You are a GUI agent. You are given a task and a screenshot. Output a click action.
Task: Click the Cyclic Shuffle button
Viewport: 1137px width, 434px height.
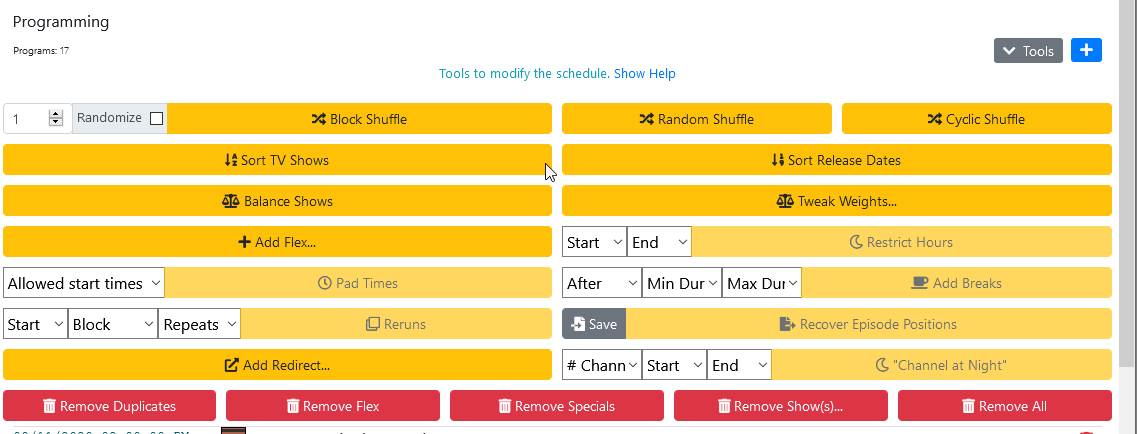tap(976, 119)
